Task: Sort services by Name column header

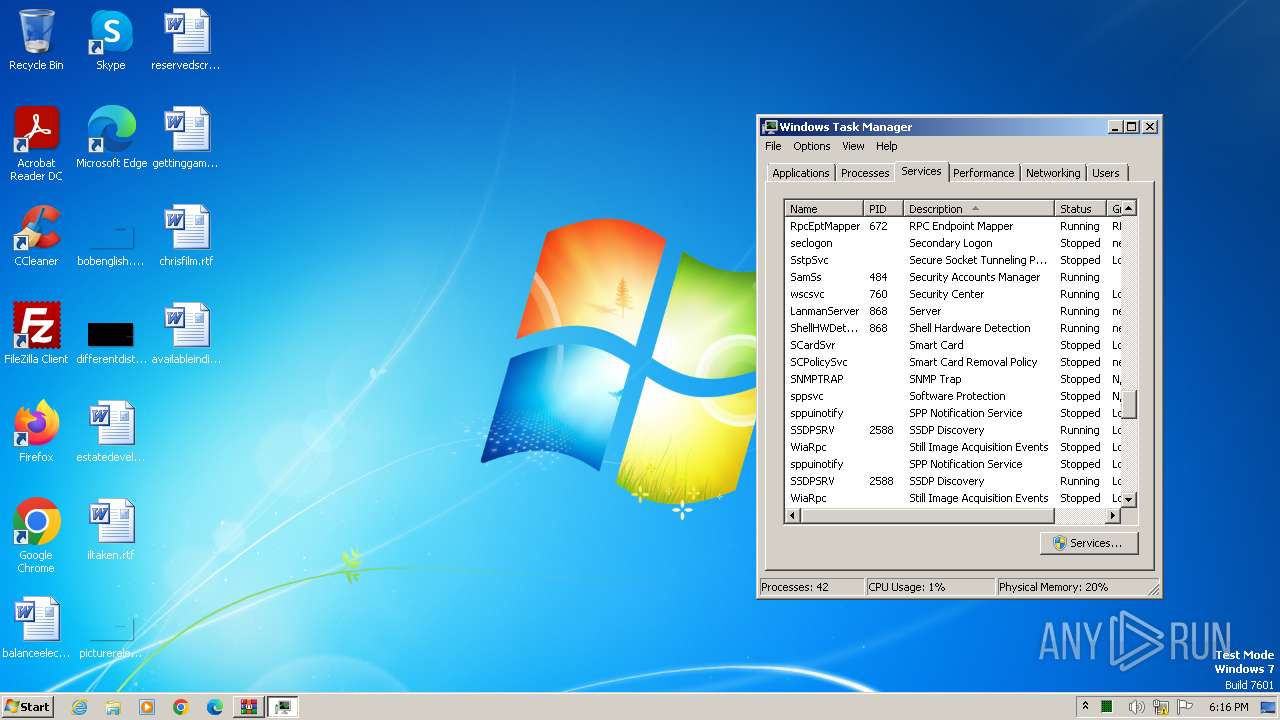Action: 825,209
